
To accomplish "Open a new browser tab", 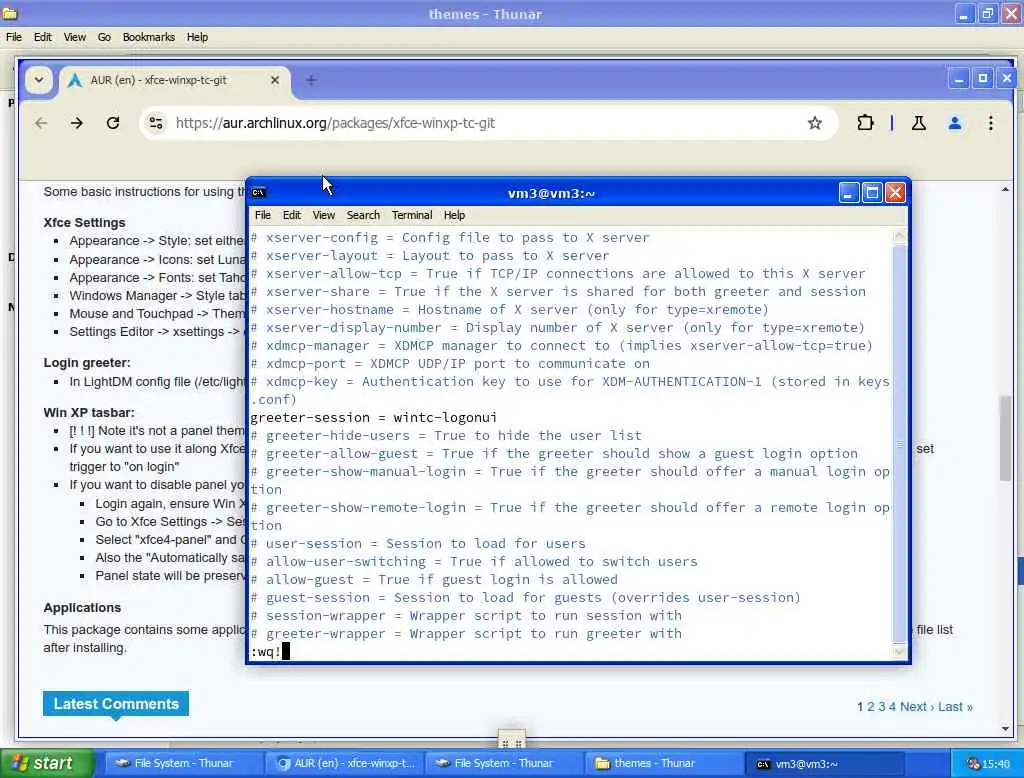I will 311,80.
